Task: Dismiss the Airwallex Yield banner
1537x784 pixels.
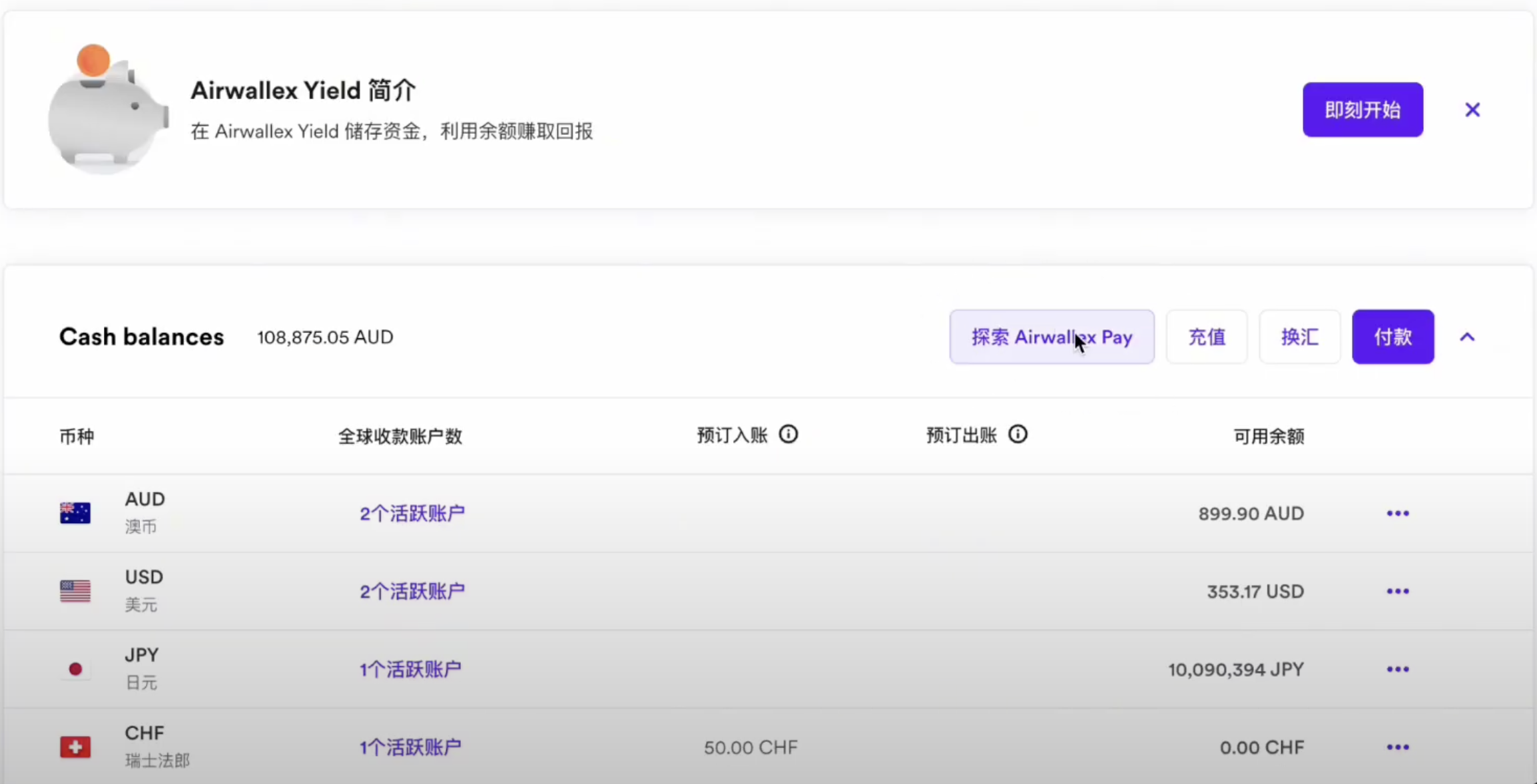Action: [1472, 110]
